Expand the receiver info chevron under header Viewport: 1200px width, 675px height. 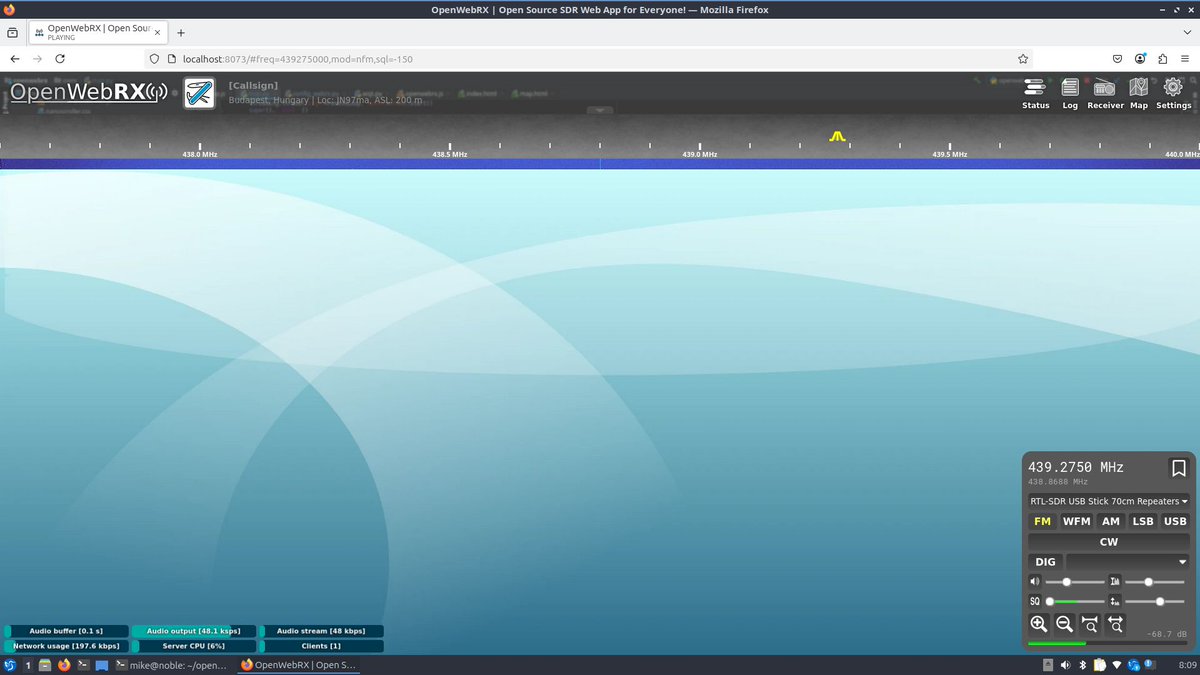pyautogui.click(x=600, y=110)
